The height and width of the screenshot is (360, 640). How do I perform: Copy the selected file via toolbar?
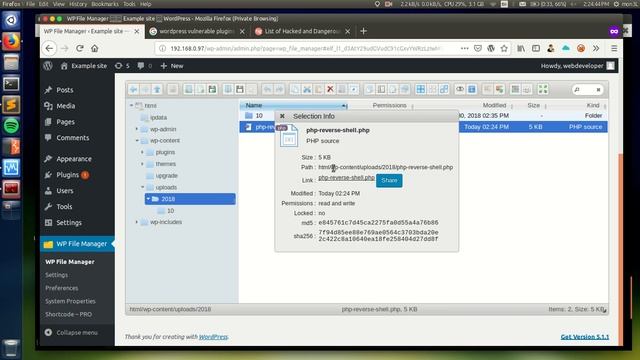point(294,89)
